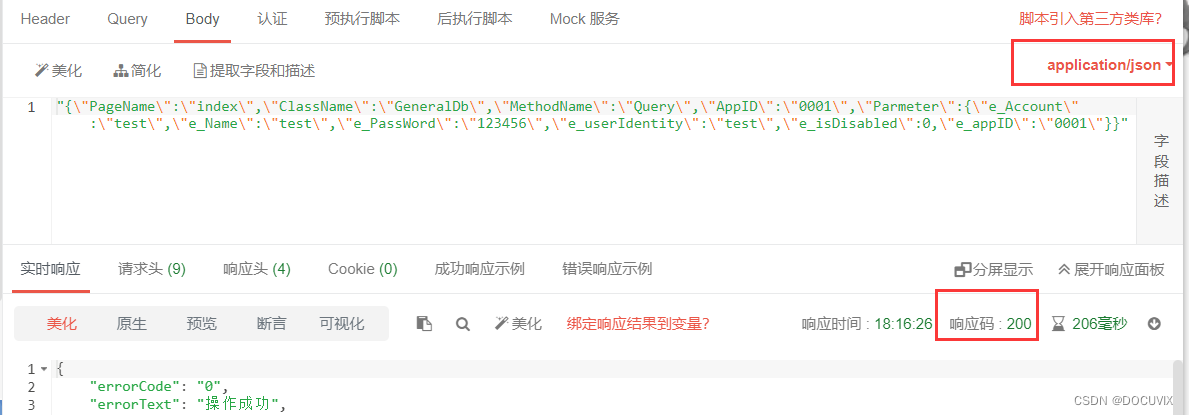Viewport: 1189px width, 415px height.
Task: Open the Cookie (0) tab
Action: (362, 269)
